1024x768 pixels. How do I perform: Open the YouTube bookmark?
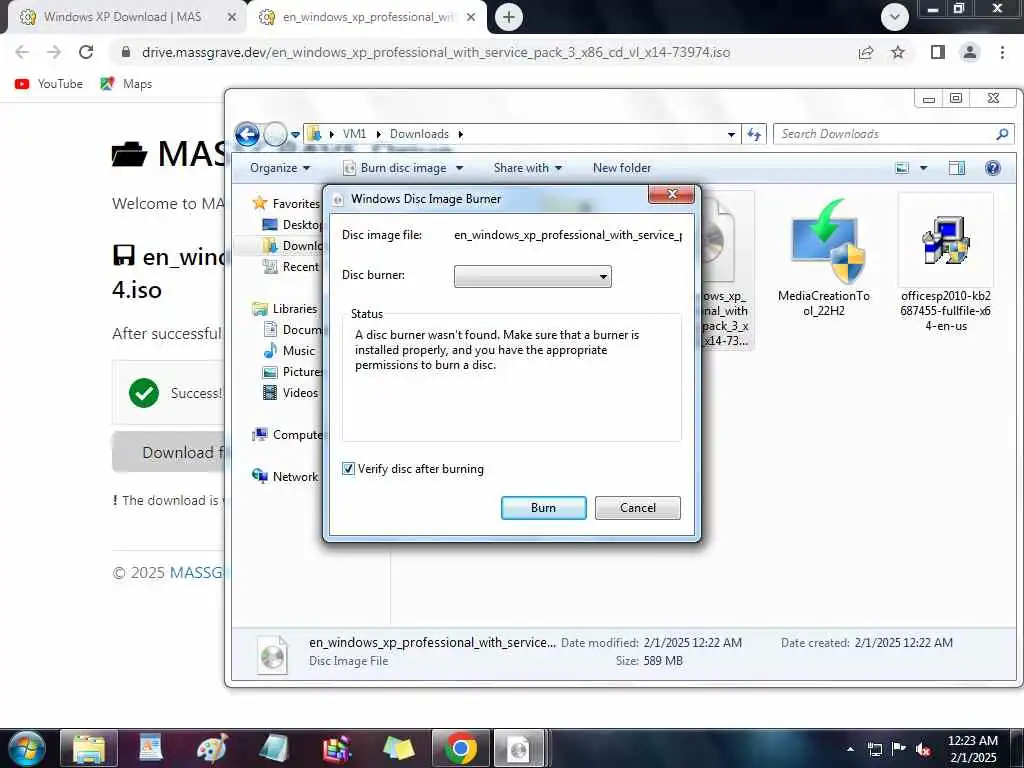pos(49,84)
